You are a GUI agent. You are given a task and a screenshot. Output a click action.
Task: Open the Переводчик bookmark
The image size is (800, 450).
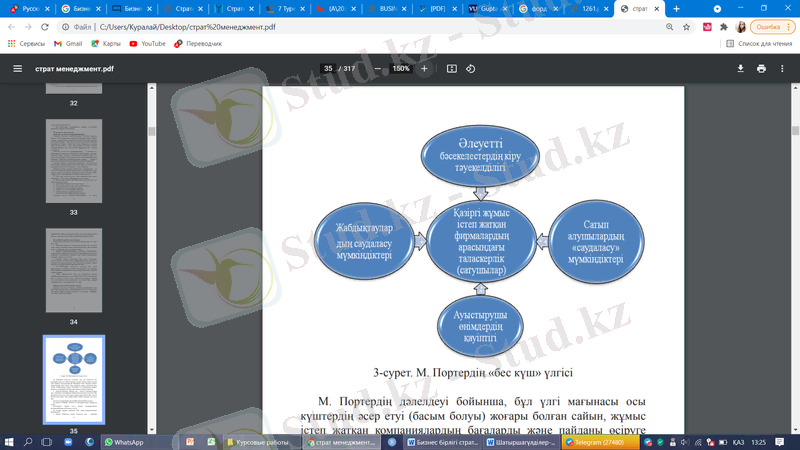coord(198,44)
